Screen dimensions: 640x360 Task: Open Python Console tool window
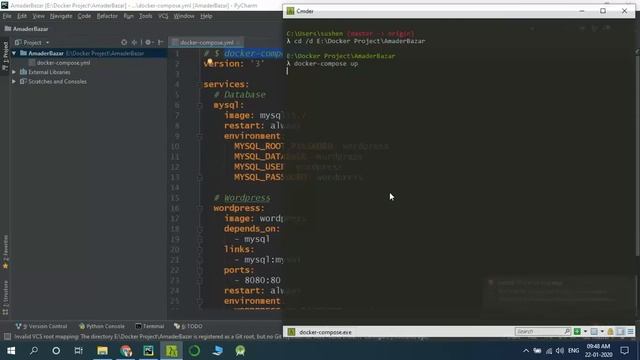pyautogui.click(x=102, y=326)
